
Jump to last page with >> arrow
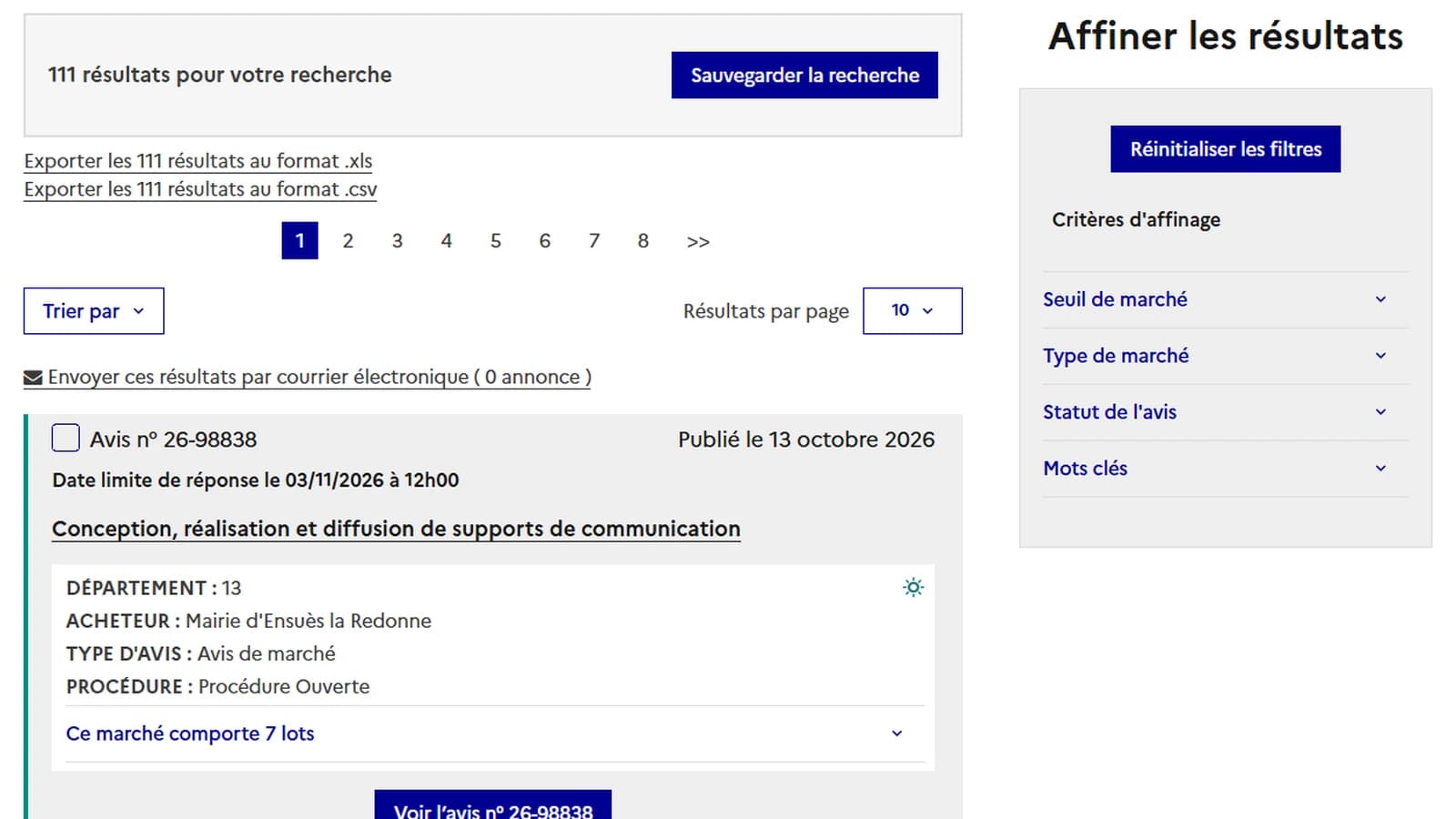click(x=698, y=241)
